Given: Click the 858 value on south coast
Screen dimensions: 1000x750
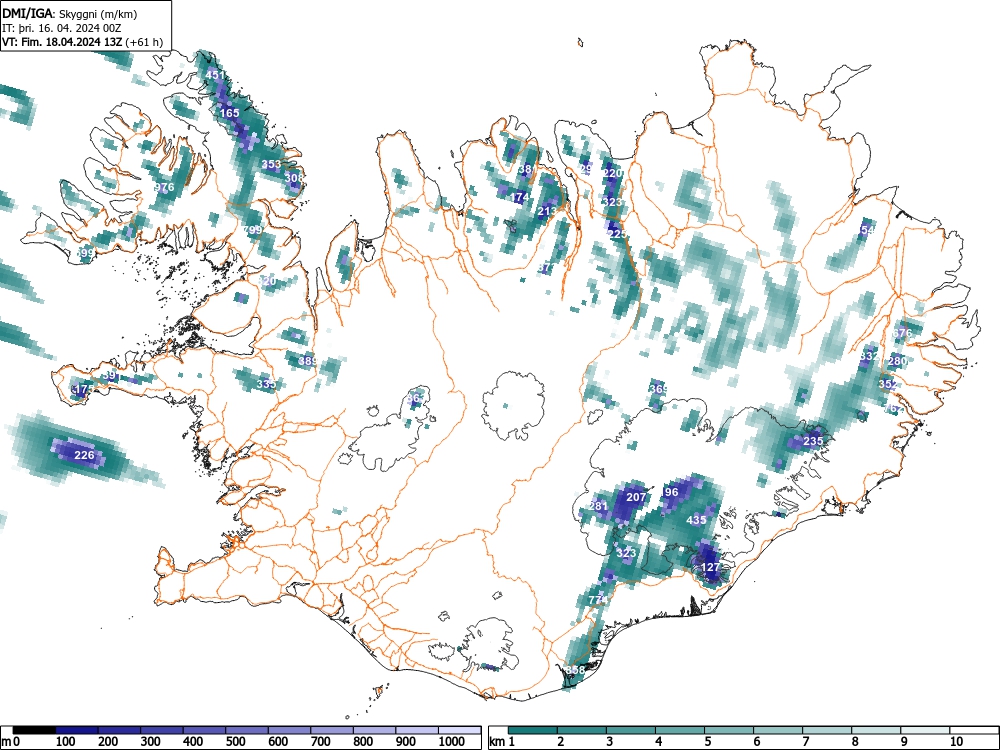Looking at the screenshot, I should click(575, 670).
